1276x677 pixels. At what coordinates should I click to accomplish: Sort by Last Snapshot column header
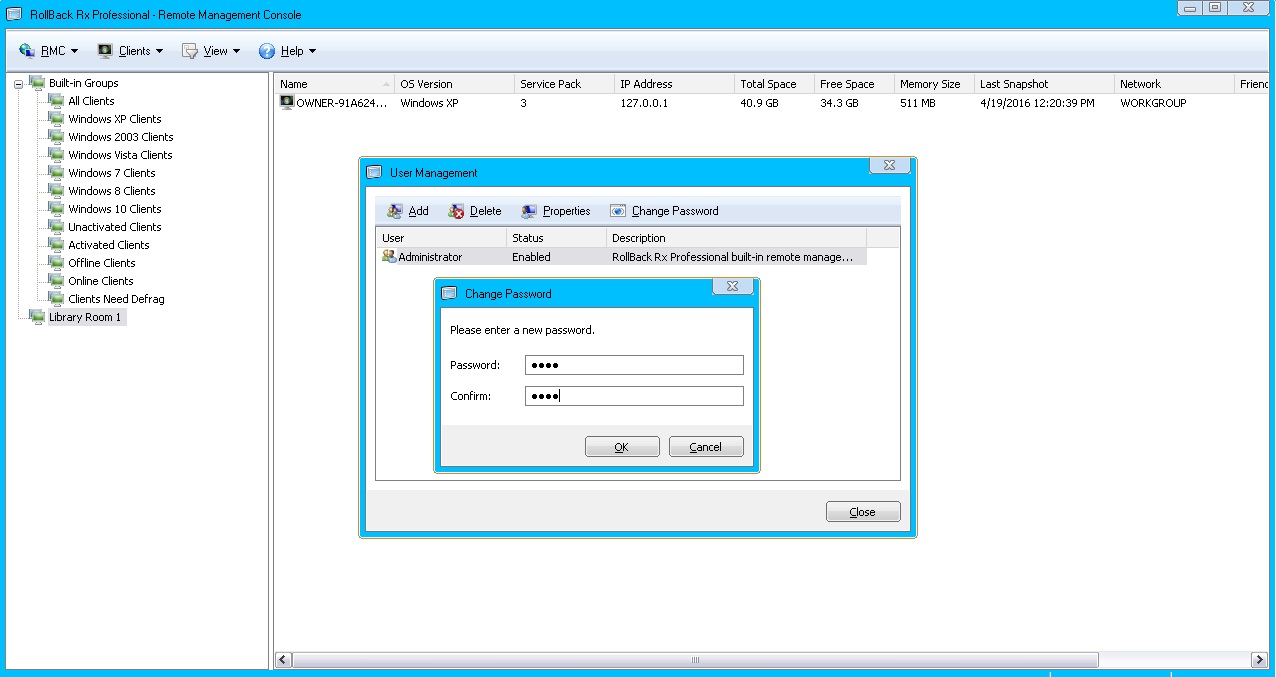pos(1044,84)
